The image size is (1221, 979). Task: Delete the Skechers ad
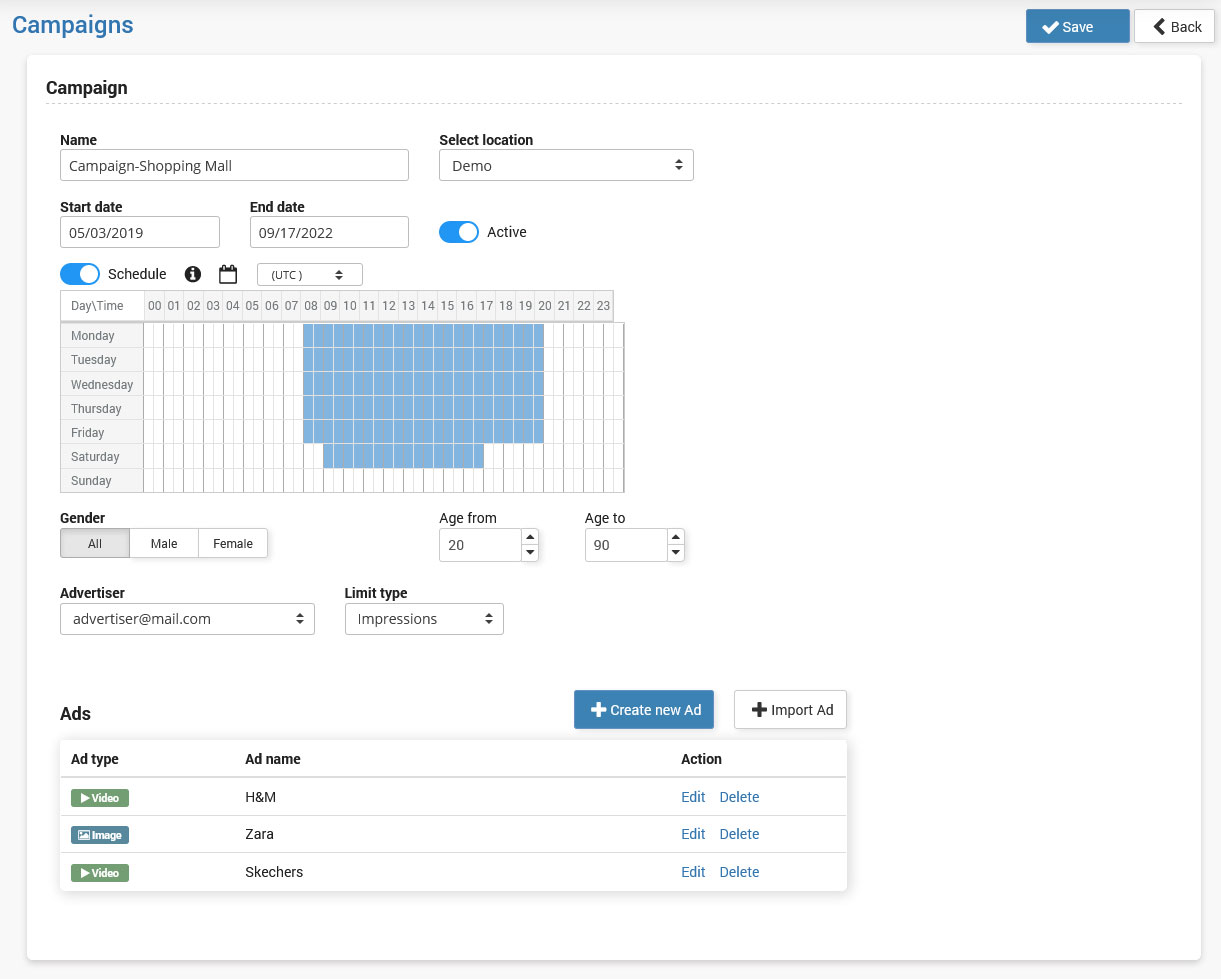(x=739, y=872)
